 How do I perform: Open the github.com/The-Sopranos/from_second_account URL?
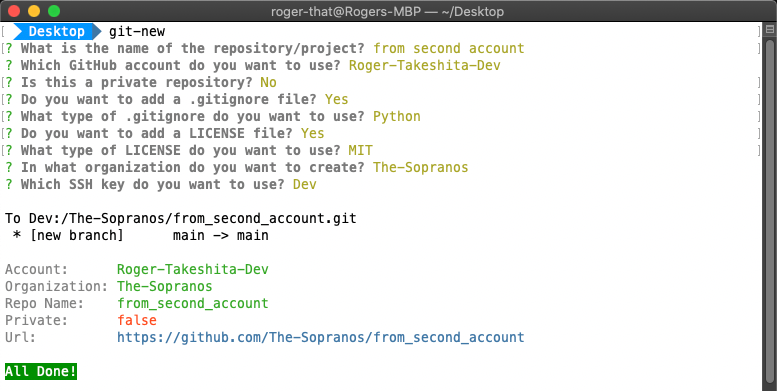click(321, 337)
